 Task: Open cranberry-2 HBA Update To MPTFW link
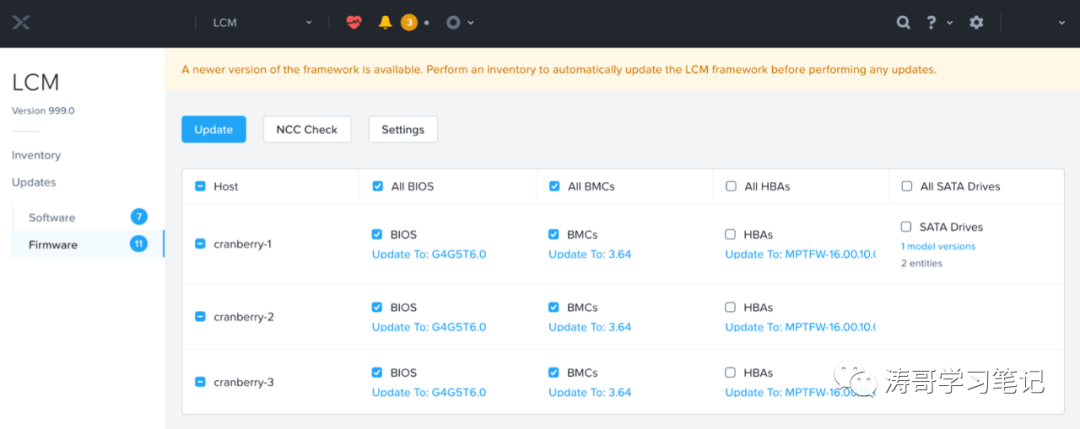pos(800,327)
